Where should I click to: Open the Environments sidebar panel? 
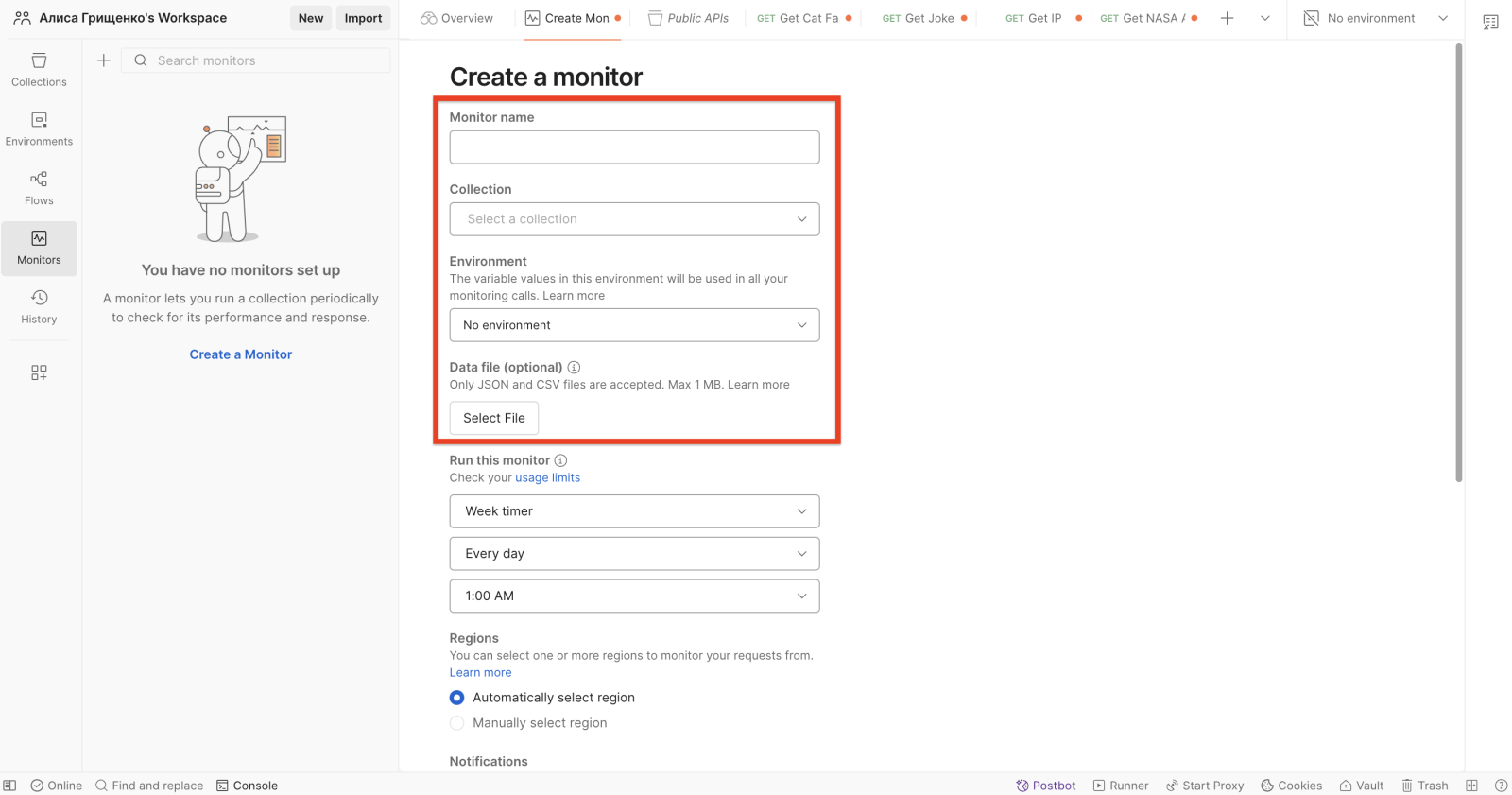(x=39, y=130)
